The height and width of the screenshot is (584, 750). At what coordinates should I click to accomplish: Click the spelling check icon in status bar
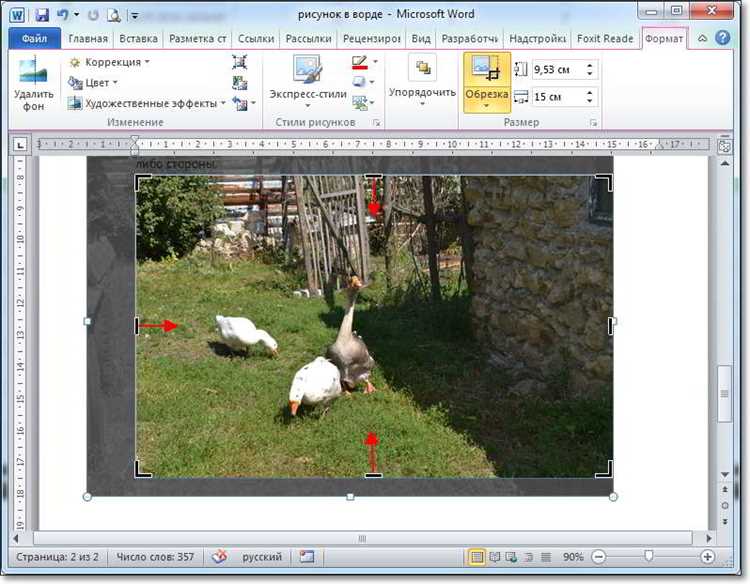pyautogui.click(x=220, y=557)
